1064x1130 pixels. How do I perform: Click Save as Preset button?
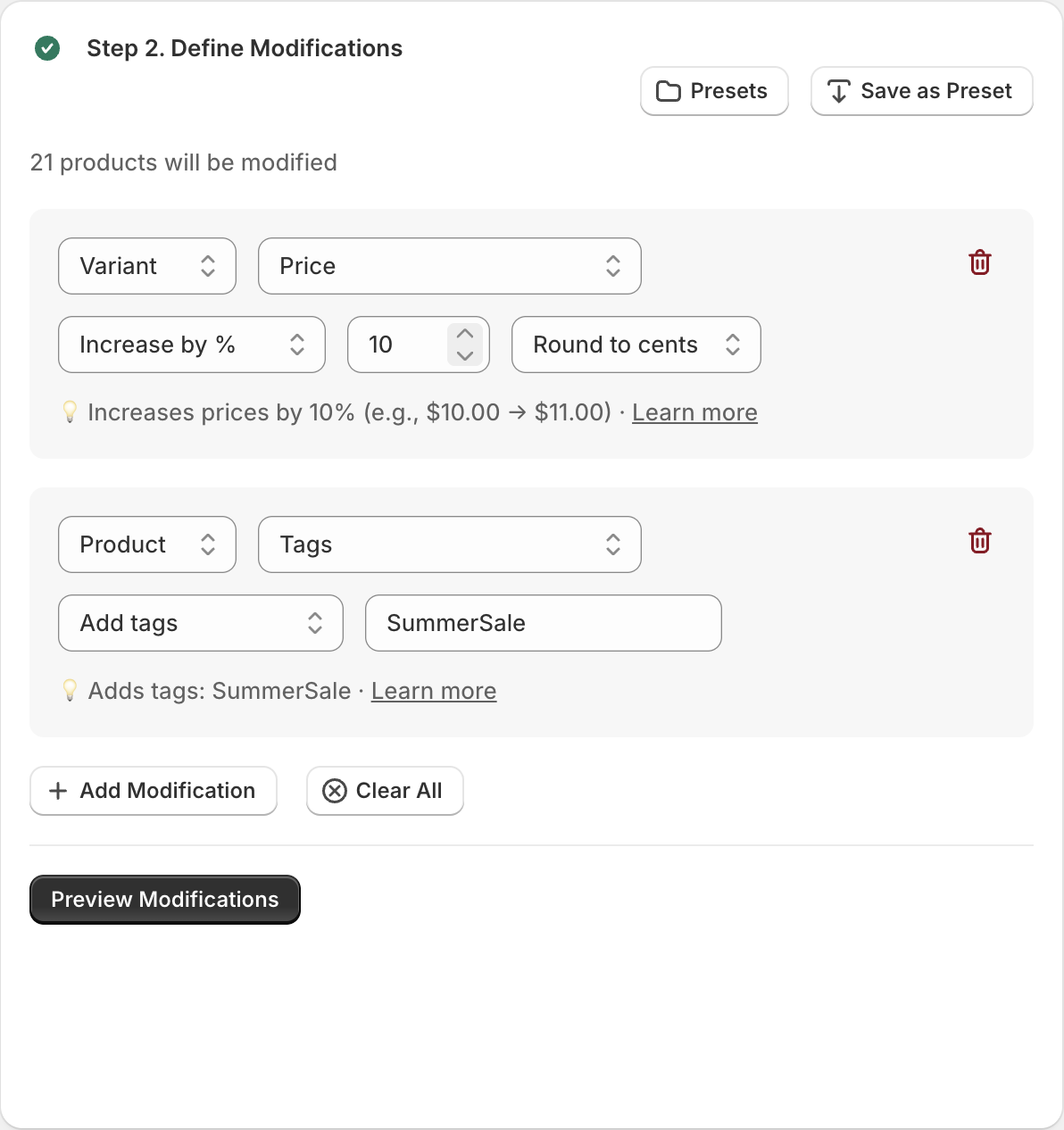point(922,91)
